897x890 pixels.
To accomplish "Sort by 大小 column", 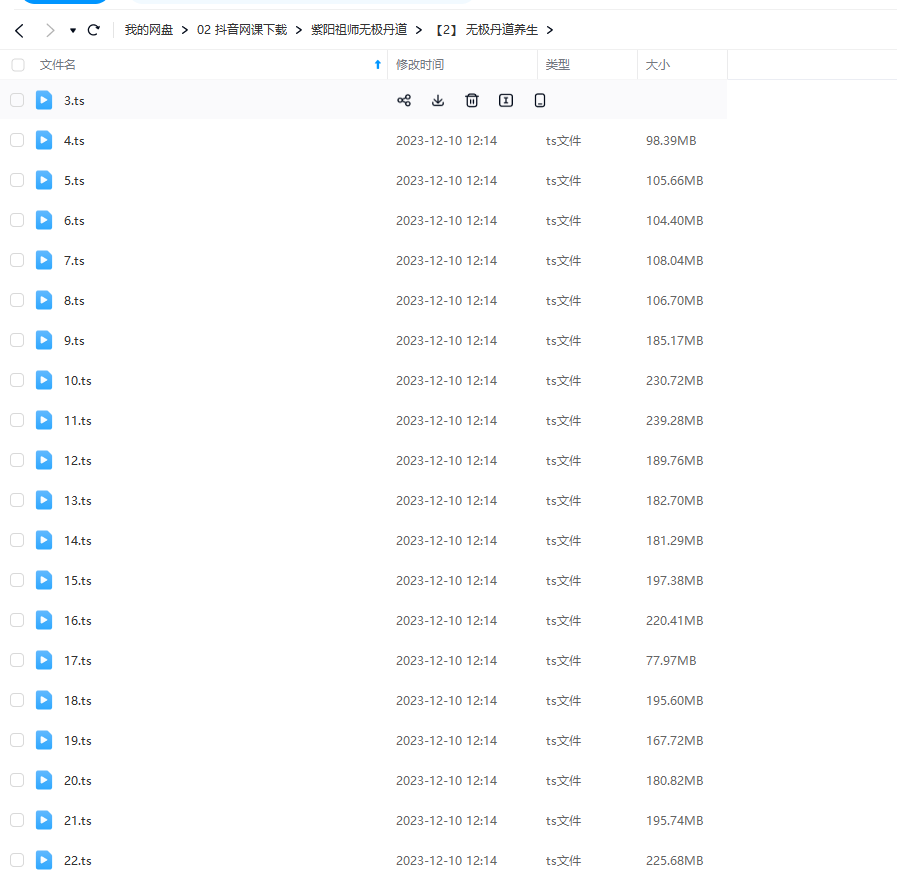I will pos(657,65).
